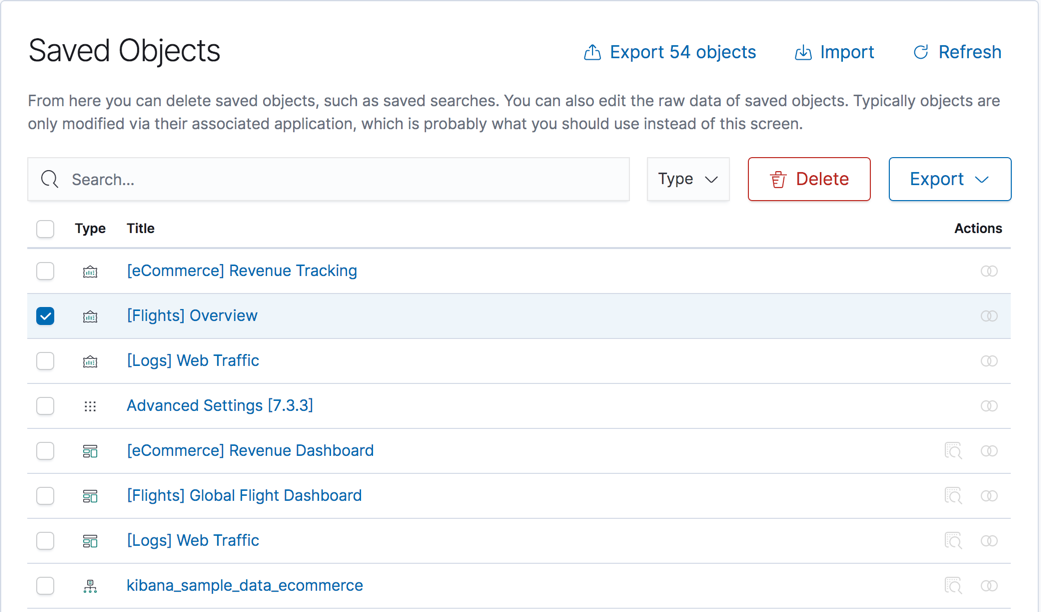Open the Advanced Settings [7.3.3] link
The image size is (1041, 612).
(x=220, y=406)
